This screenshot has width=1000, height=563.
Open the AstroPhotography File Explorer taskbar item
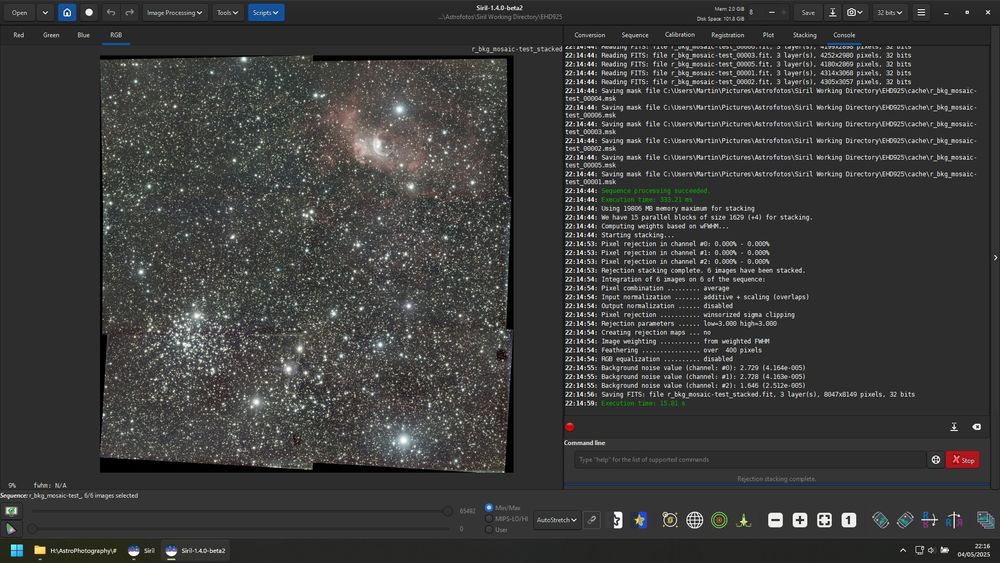[x=76, y=550]
